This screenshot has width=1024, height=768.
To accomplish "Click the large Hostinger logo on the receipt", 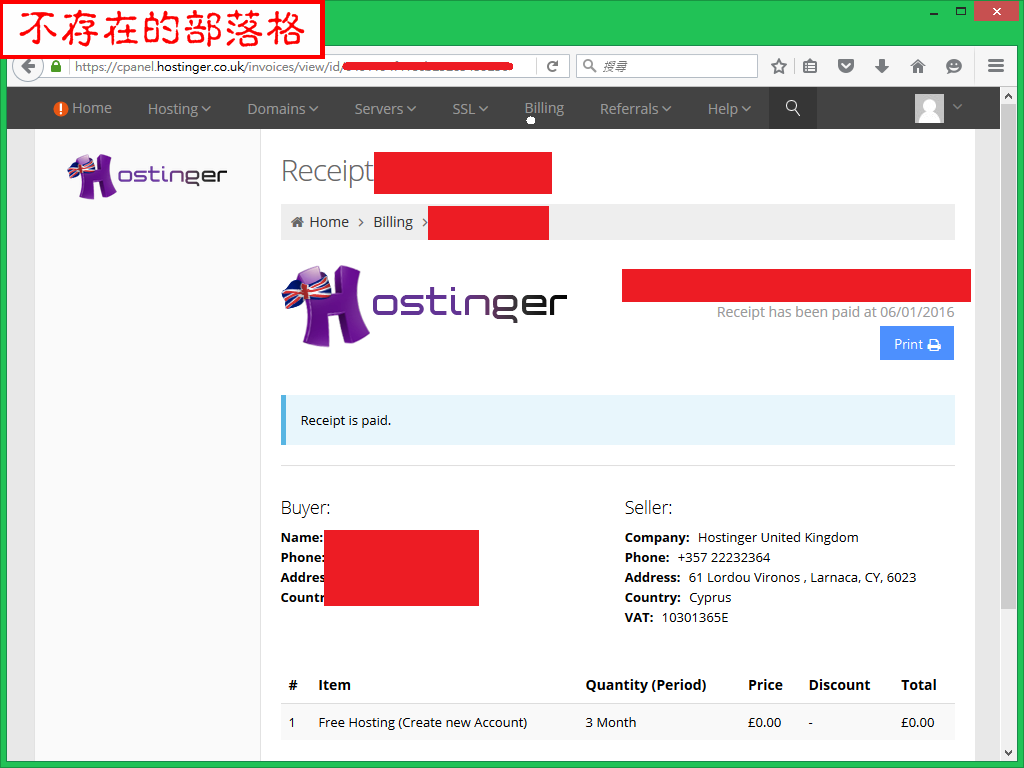I will (424, 306).
